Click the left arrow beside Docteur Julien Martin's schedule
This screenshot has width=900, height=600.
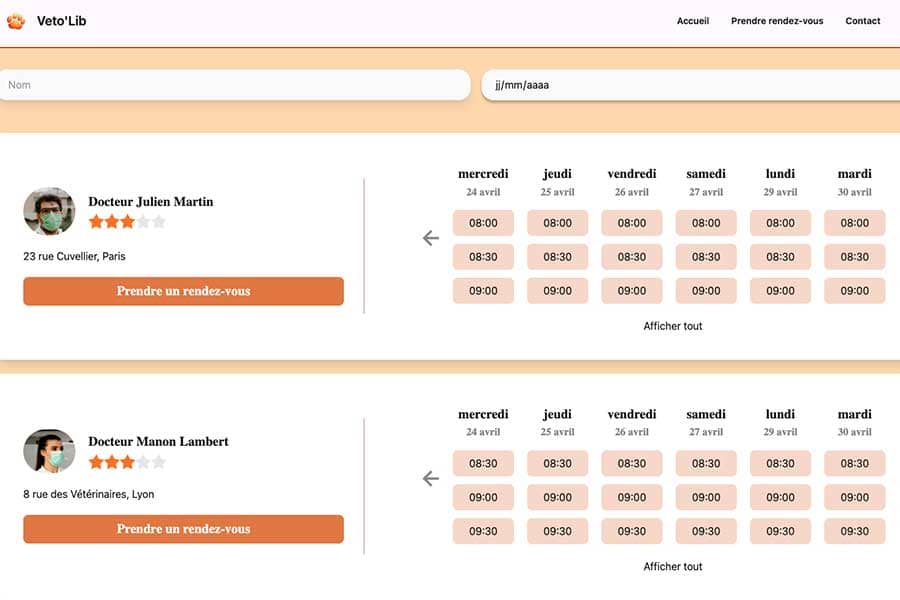430,238
